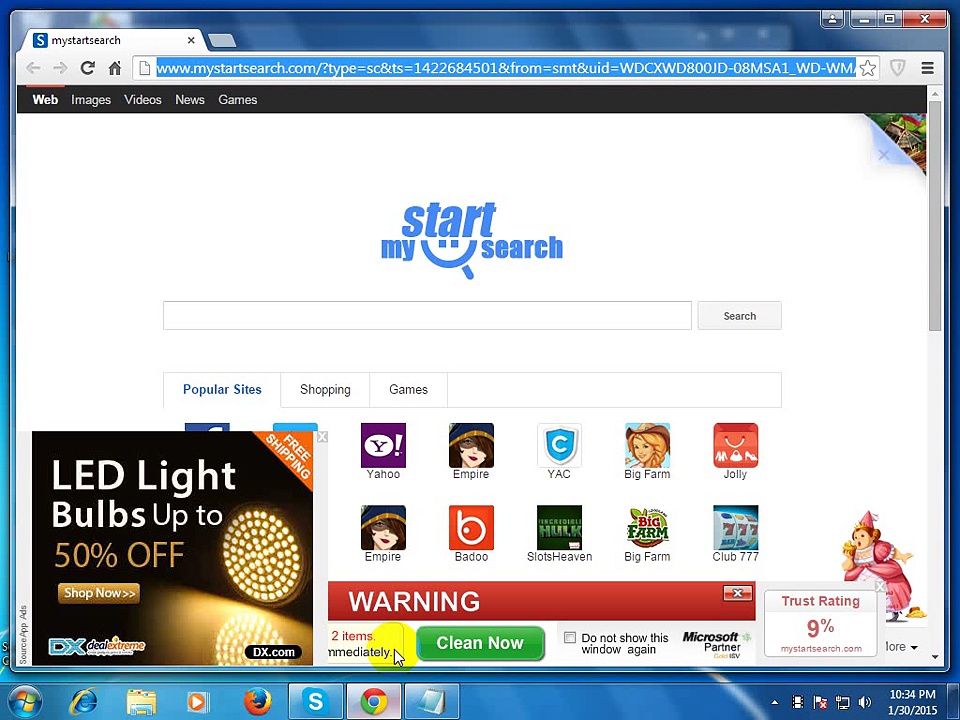Click the Search button

click(740, 316)
